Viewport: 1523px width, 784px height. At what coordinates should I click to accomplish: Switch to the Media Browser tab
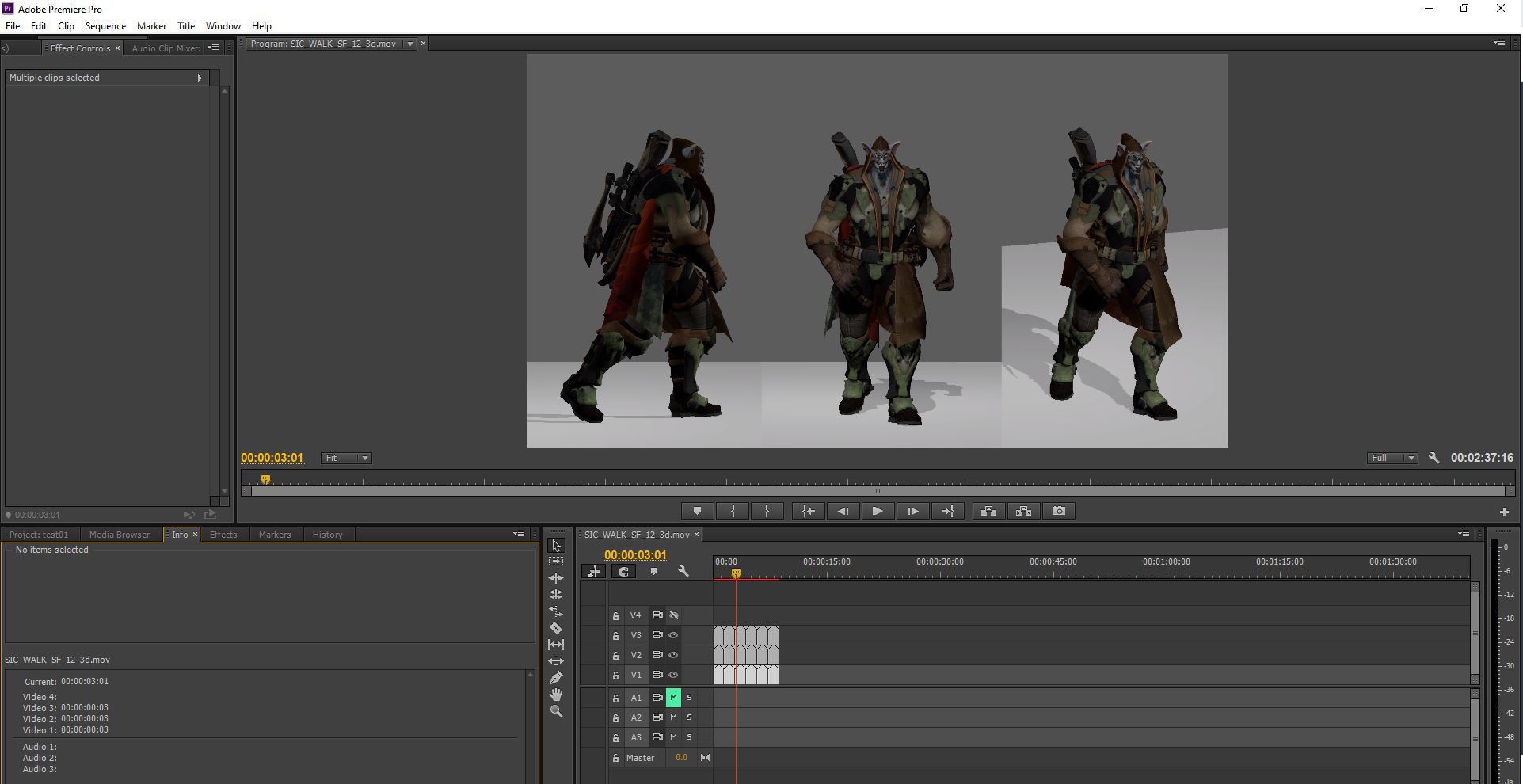click(119, 535)
